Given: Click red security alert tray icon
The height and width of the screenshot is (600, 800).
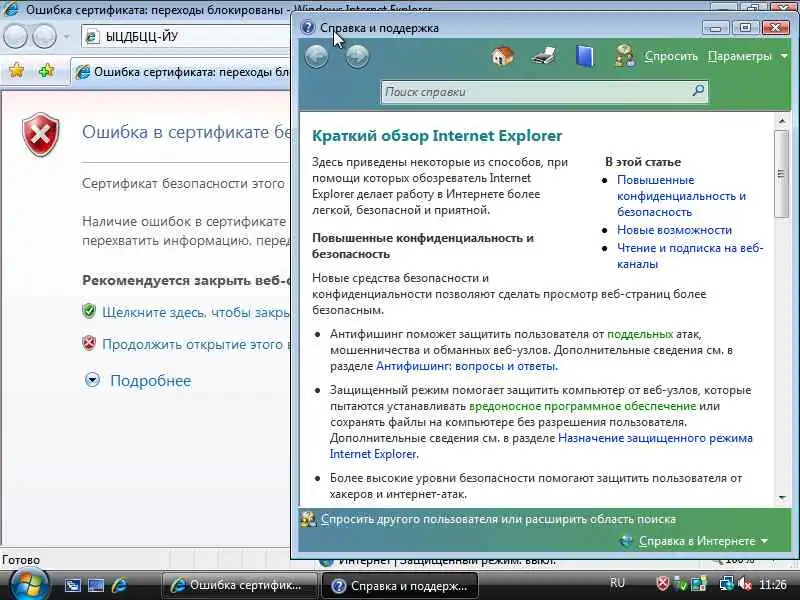Looking at the screenshot, I should 662,583.
